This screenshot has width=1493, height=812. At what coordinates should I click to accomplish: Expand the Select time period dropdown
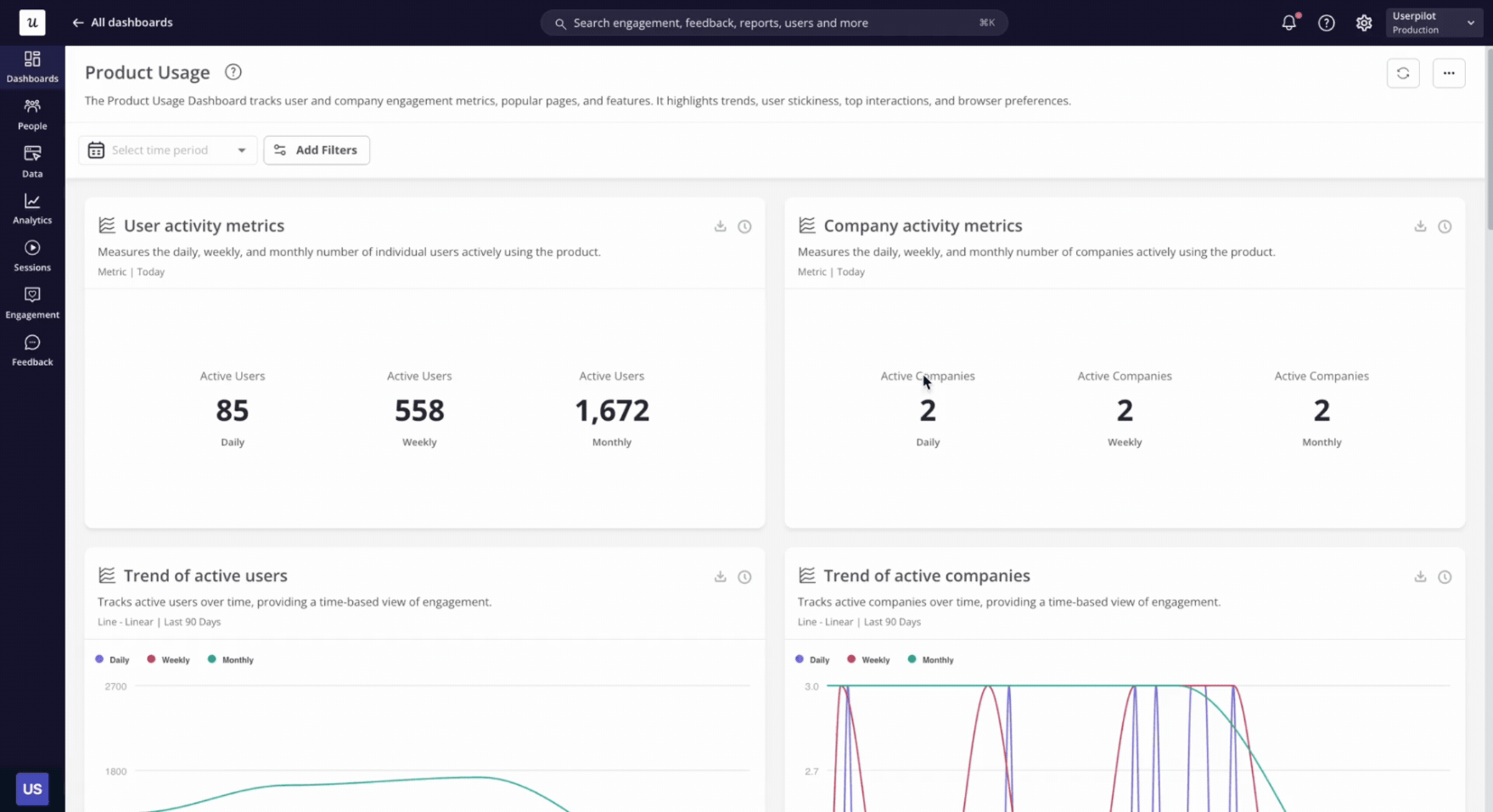click(x=168, y=150)
